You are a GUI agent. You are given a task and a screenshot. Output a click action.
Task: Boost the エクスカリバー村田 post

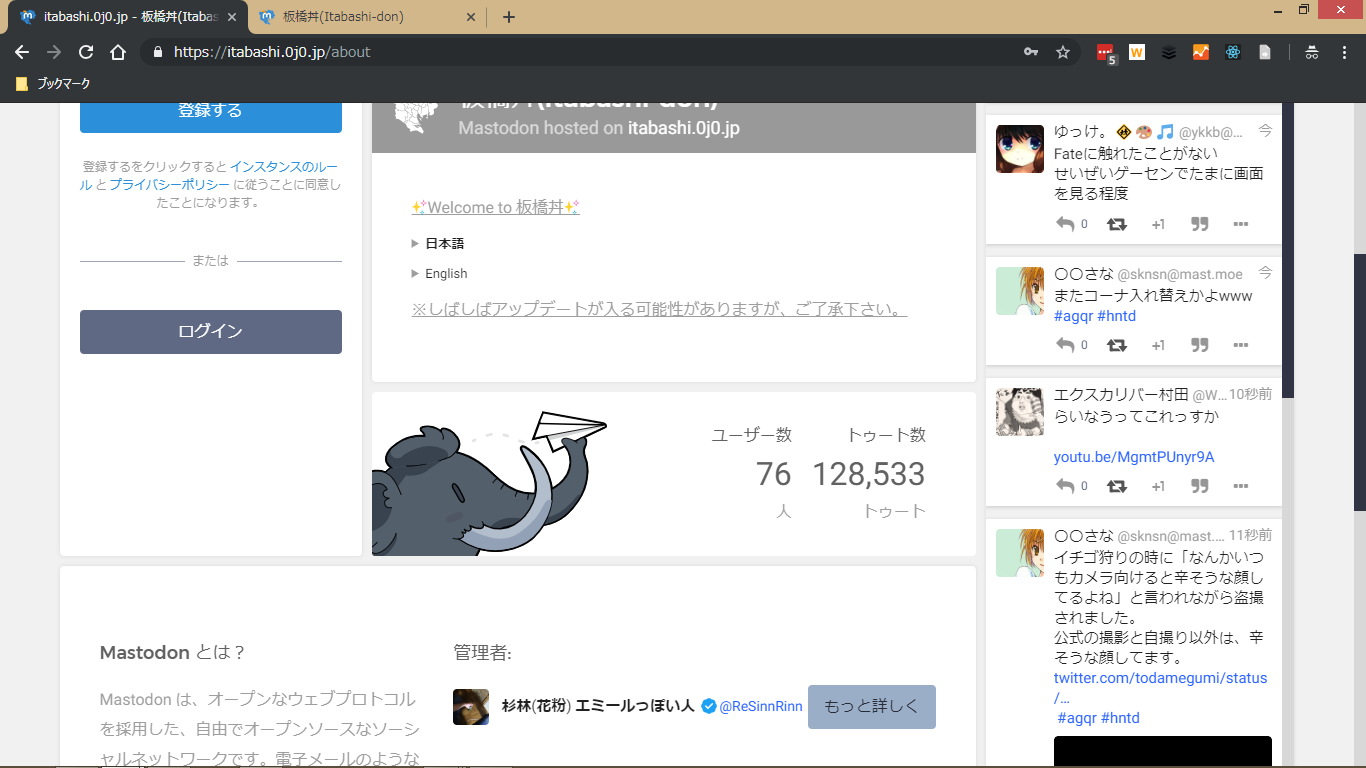tap(1117, 486)
